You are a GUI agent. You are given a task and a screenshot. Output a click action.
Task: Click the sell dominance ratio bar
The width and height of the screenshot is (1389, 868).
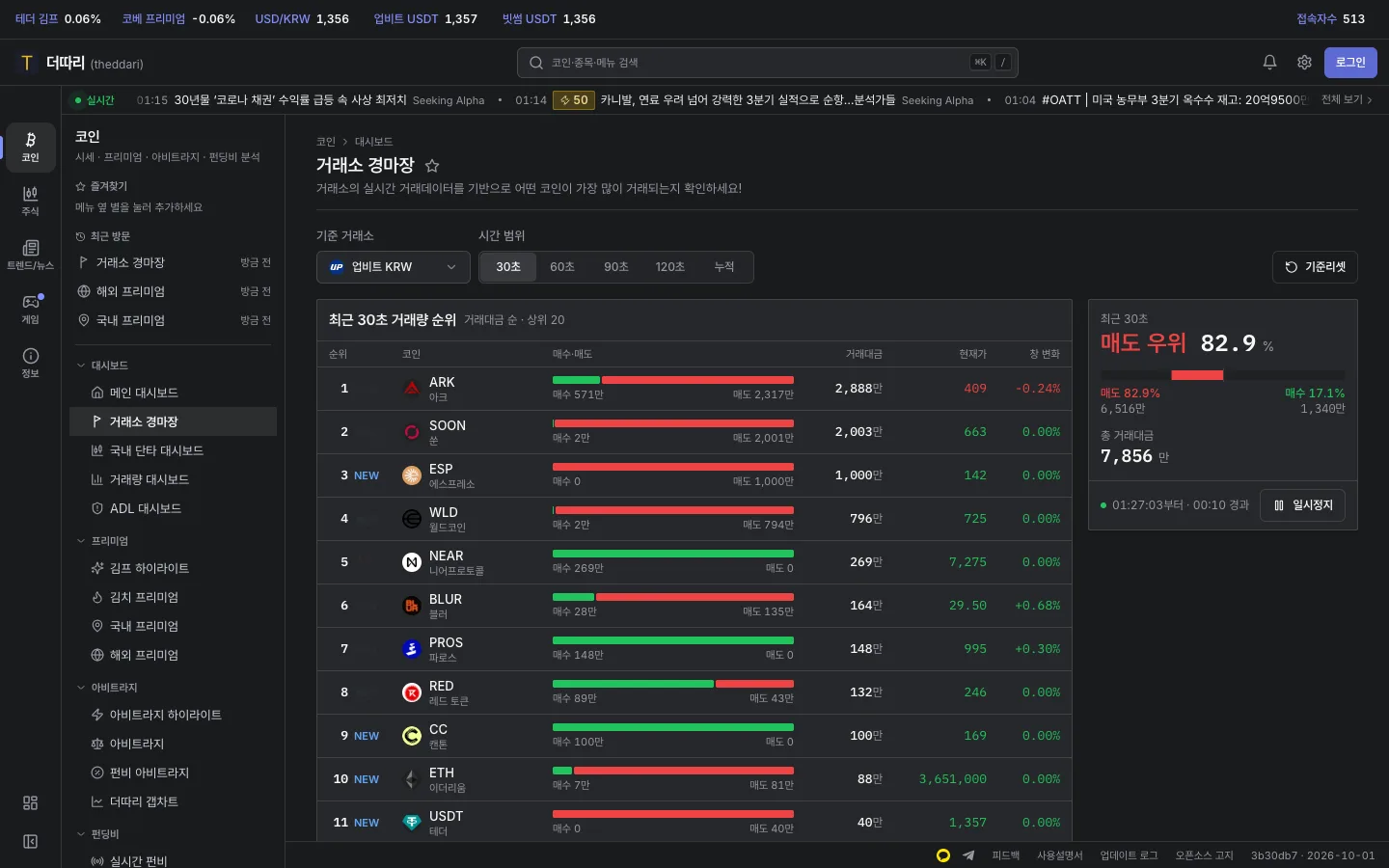[1223, 375]
